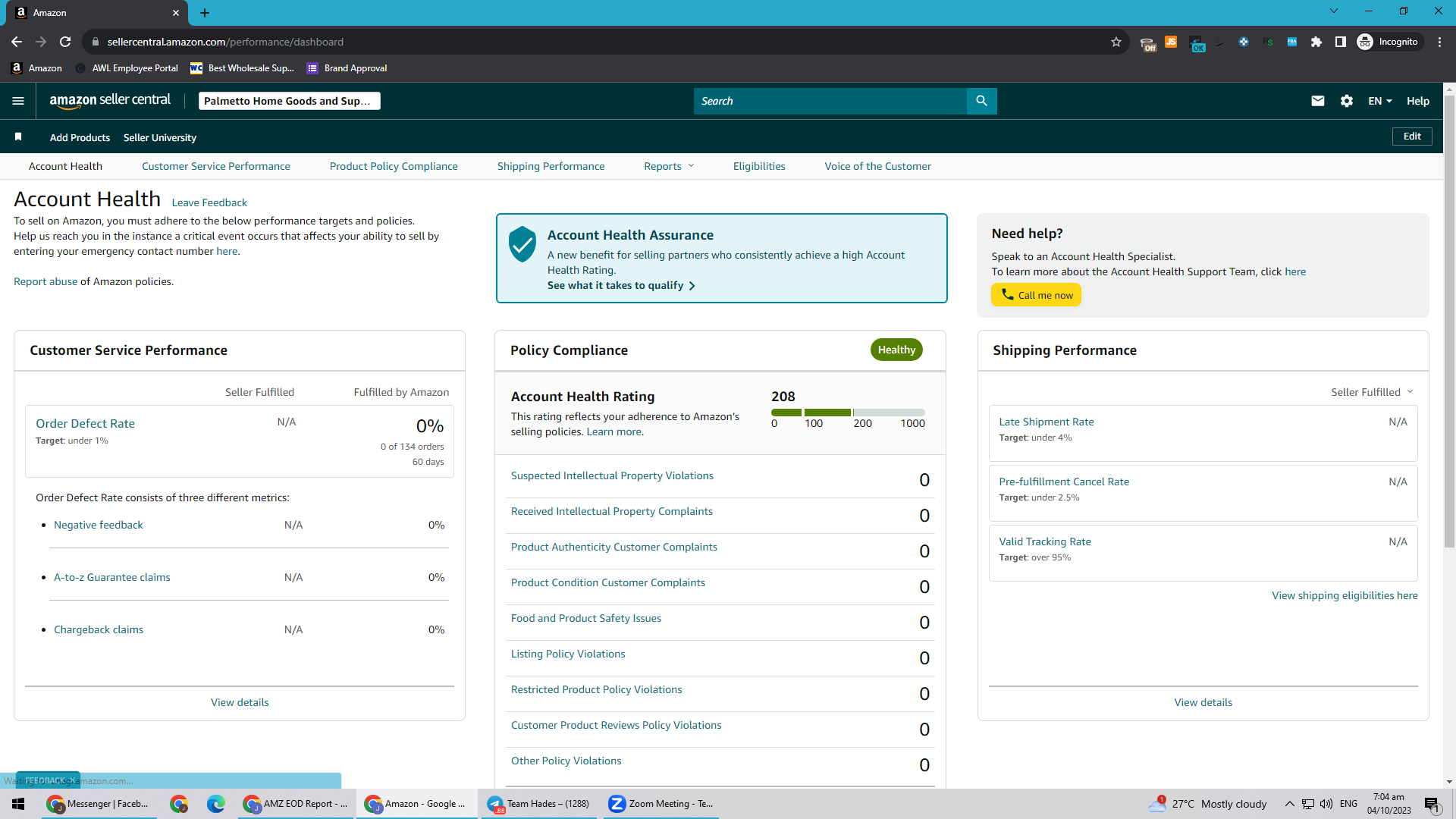Screen dimensions: 1456x819
Task: Click the side panel browser icon
Action: click(x=1341, y=42)
